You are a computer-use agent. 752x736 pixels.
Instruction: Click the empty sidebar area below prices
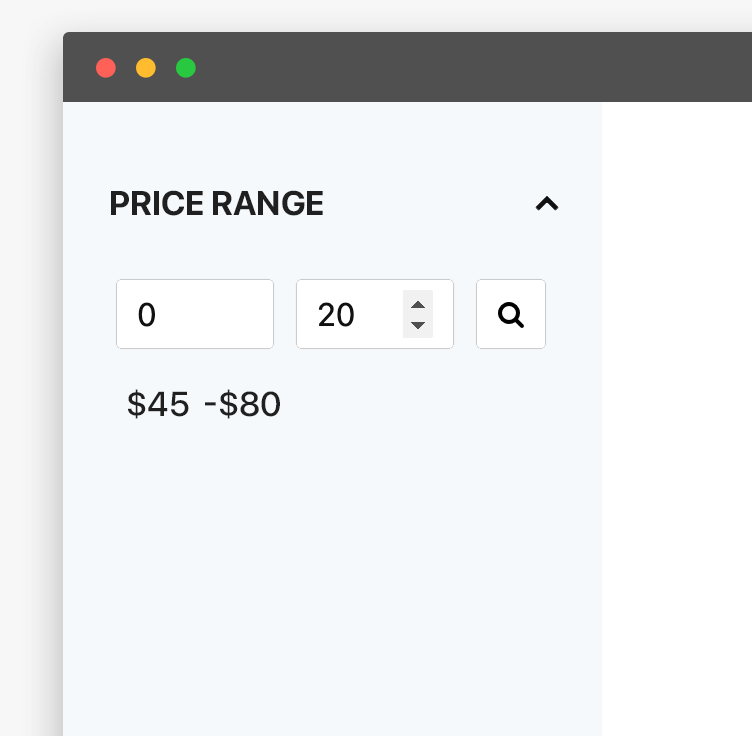click(x=330, y=580)
